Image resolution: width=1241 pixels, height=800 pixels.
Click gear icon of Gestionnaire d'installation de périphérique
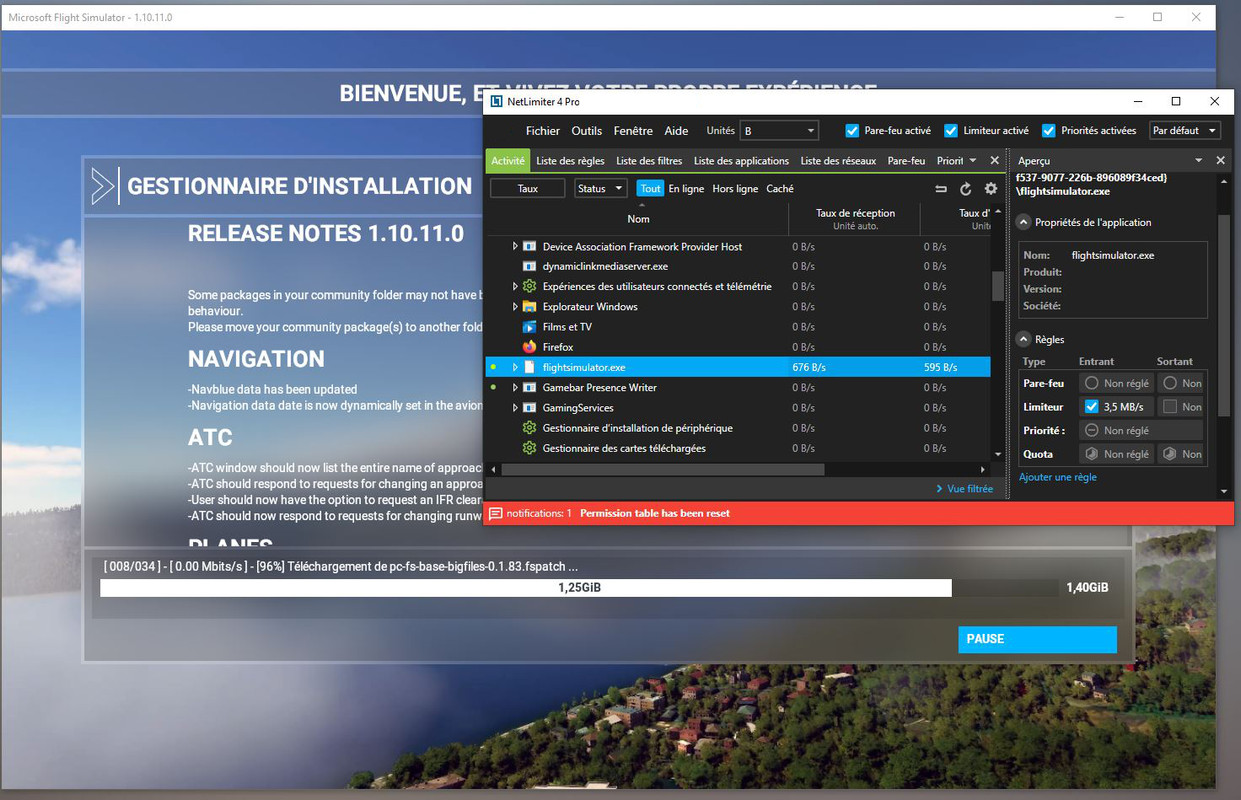pyautogui.click(x=530, y=428)
